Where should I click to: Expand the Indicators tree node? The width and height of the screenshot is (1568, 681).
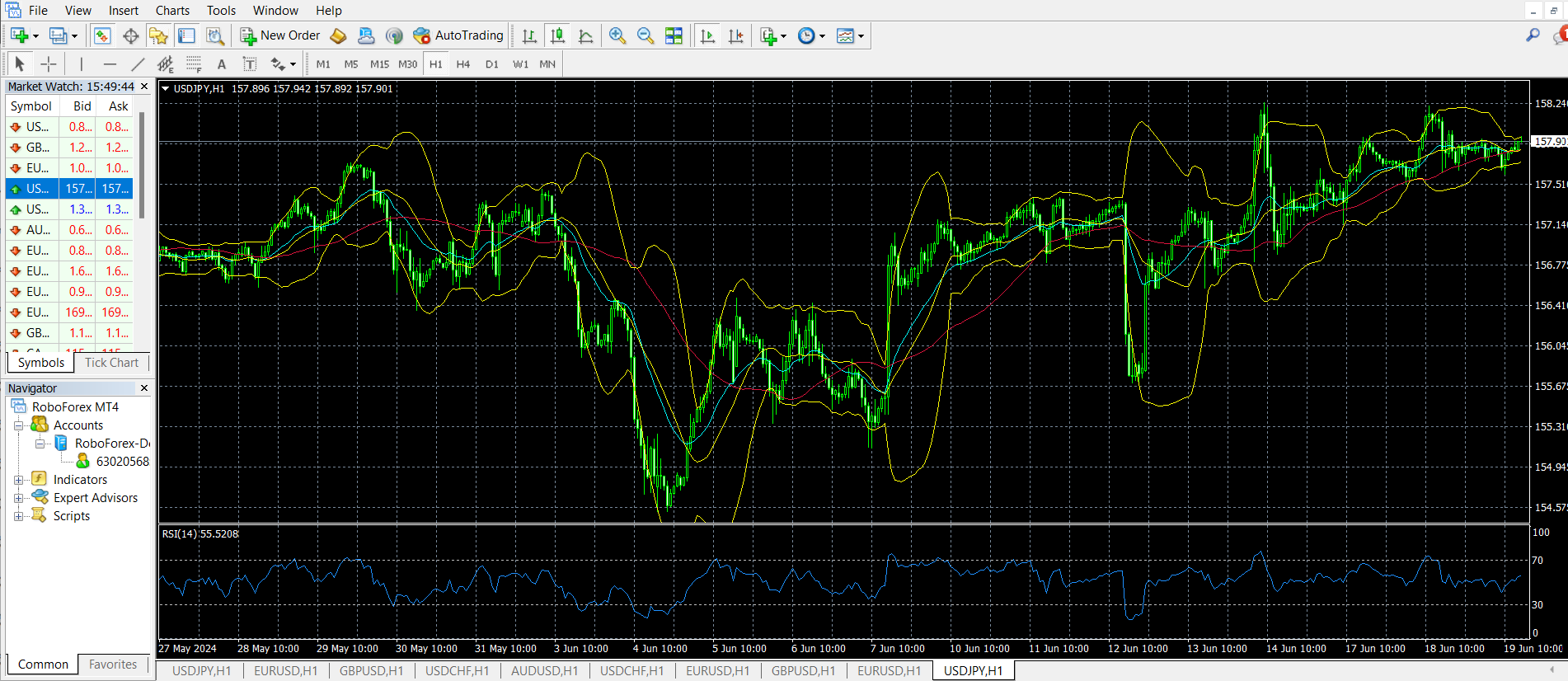pyautogui.click(x=18, y=480)
